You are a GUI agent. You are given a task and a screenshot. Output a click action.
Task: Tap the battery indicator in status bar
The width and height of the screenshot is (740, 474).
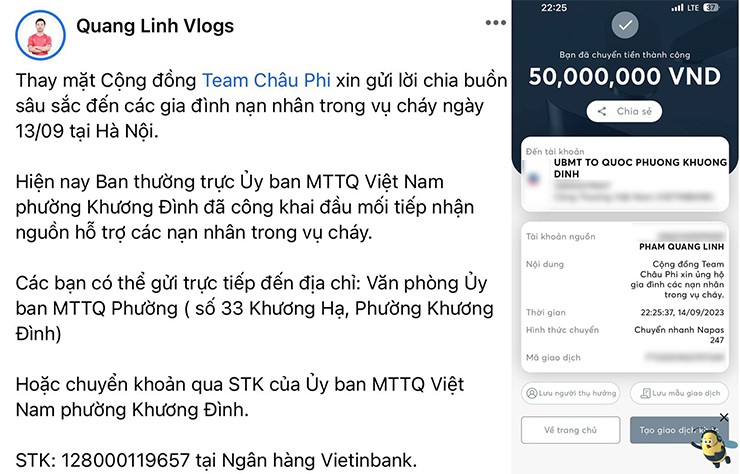(711, 7)
